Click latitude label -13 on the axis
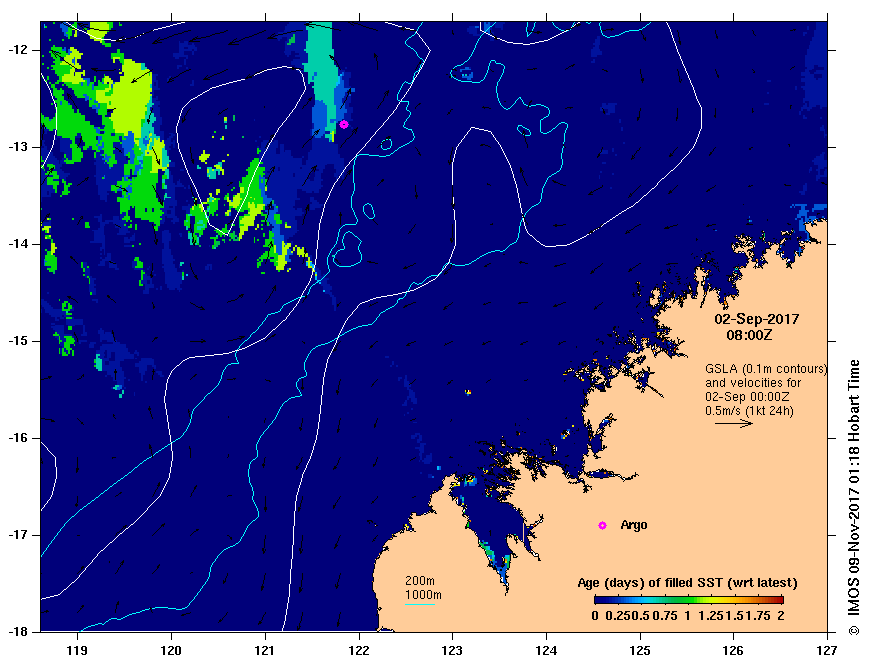This screenshot has width=871, height=666. point(17,147)
